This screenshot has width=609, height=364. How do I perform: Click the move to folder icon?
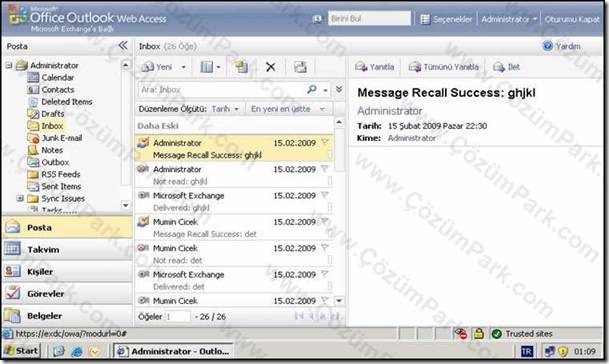[x=241, y=67]
